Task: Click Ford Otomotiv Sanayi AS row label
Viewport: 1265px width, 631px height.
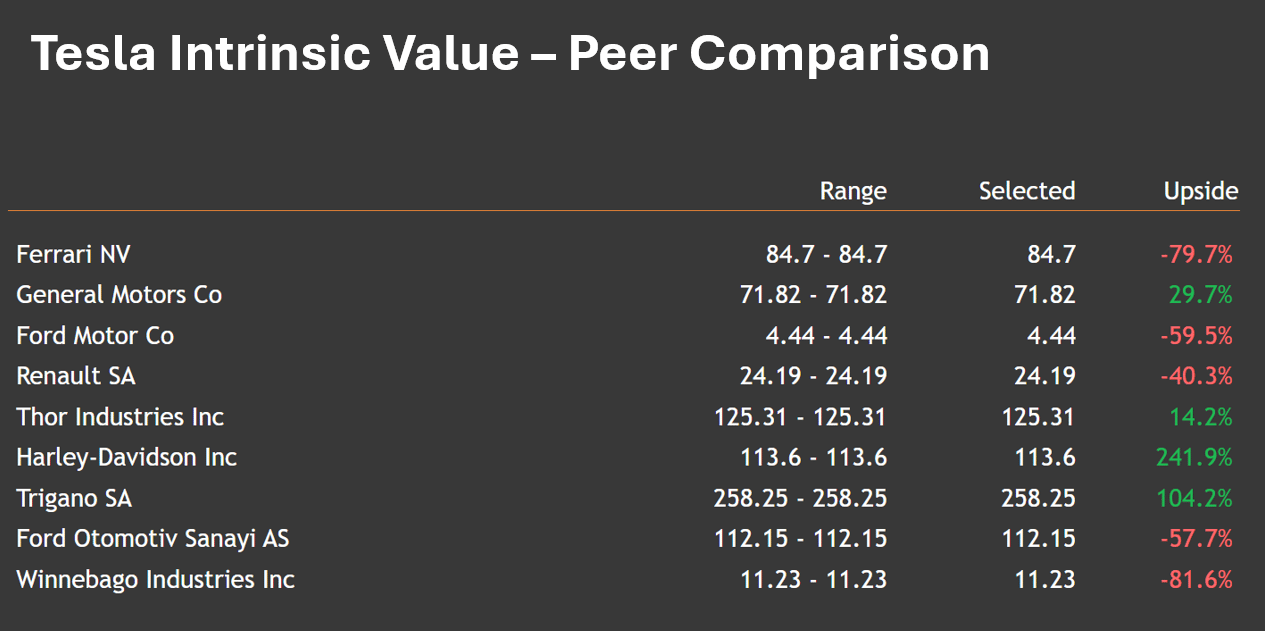Action: point(153,539)
